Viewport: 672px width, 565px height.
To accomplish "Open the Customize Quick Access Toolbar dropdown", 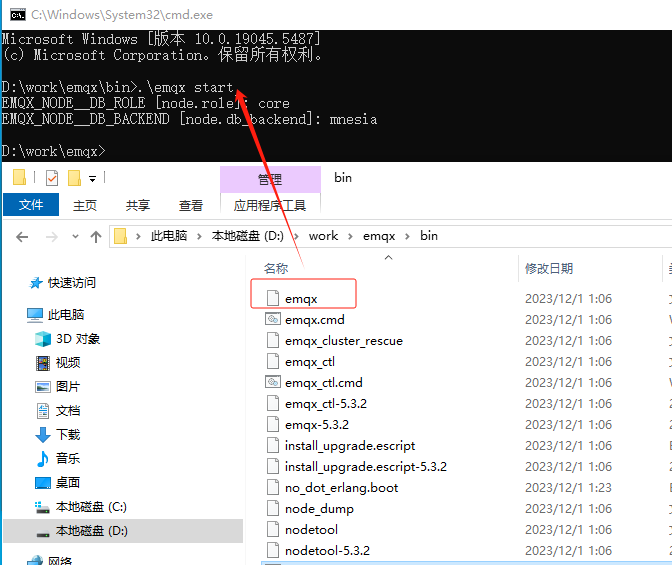I will [x=93, y=179].
